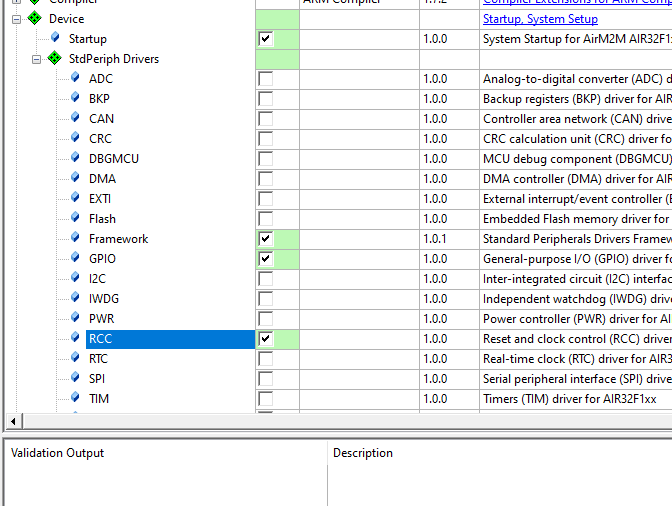Click the blue component icon next to GPIO
The height and width of the screenshot is (506, 672).
75,259
